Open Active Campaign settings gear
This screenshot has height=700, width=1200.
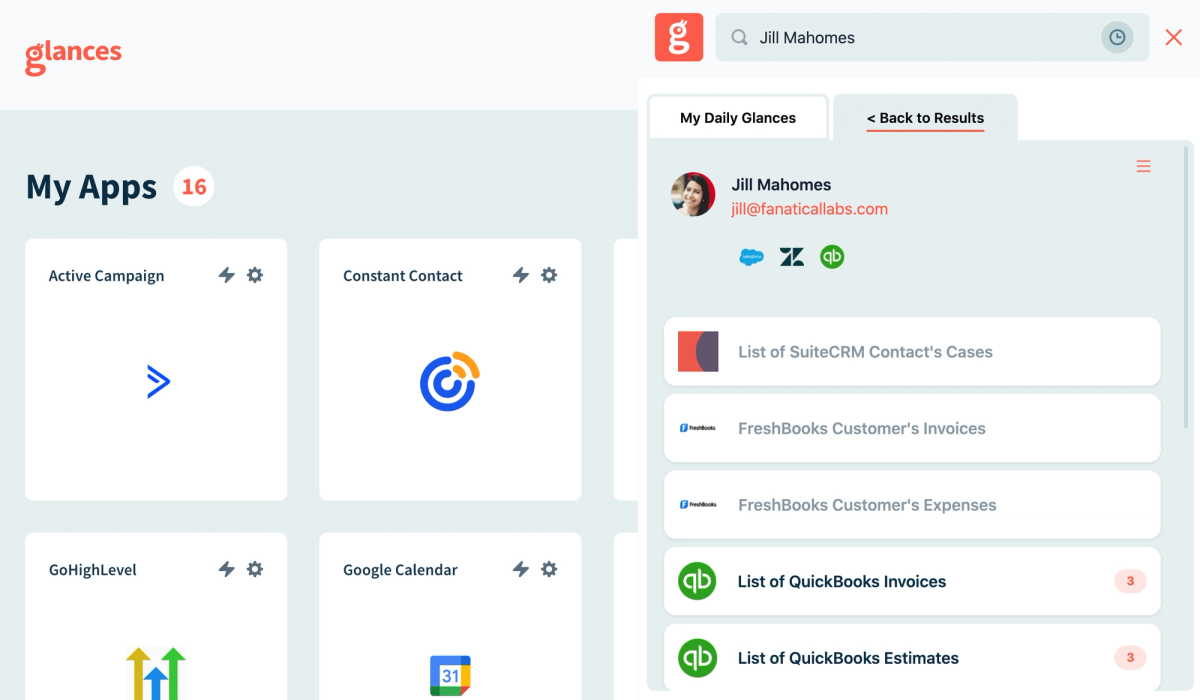255,275
